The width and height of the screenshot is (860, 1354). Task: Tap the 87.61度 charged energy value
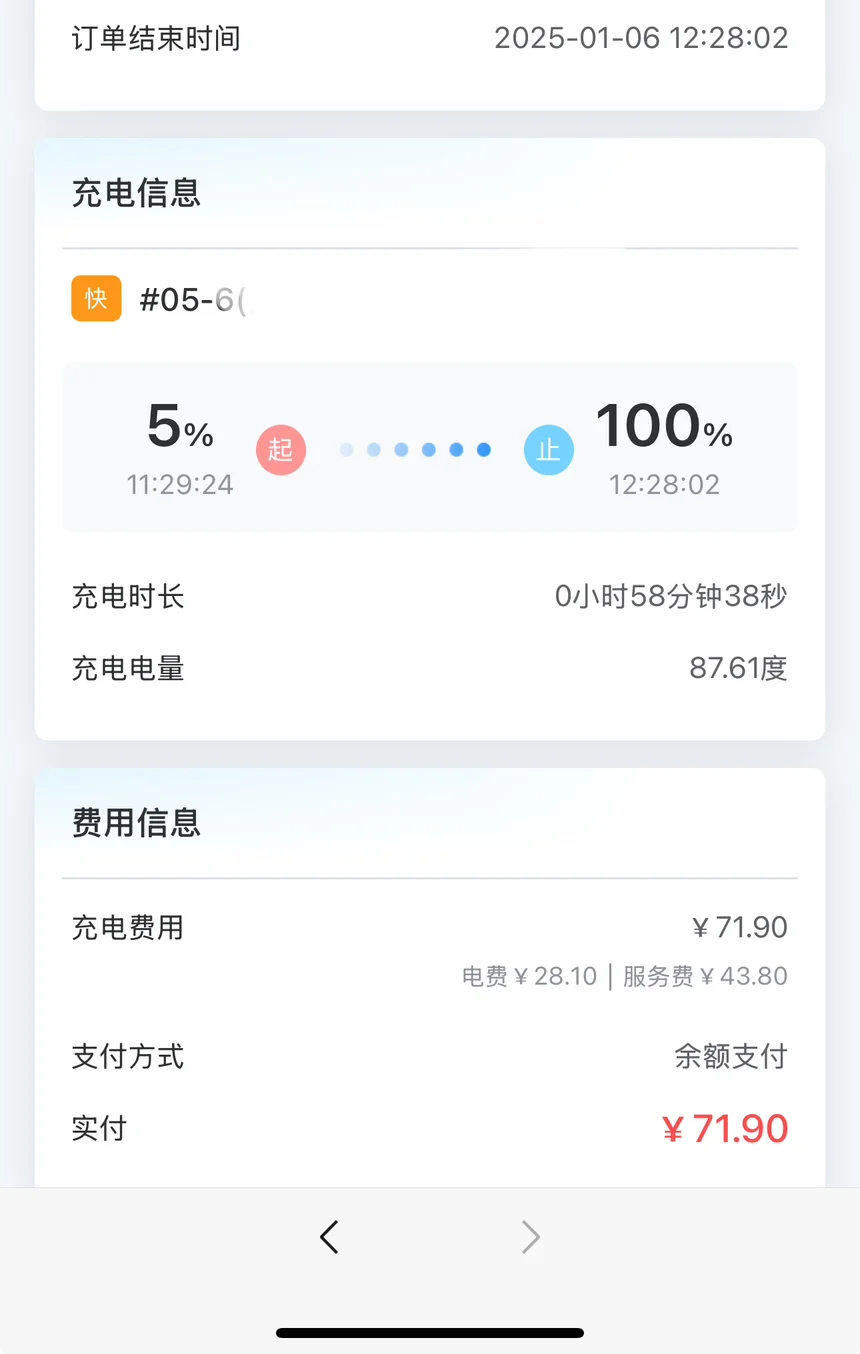coord(738,668)
